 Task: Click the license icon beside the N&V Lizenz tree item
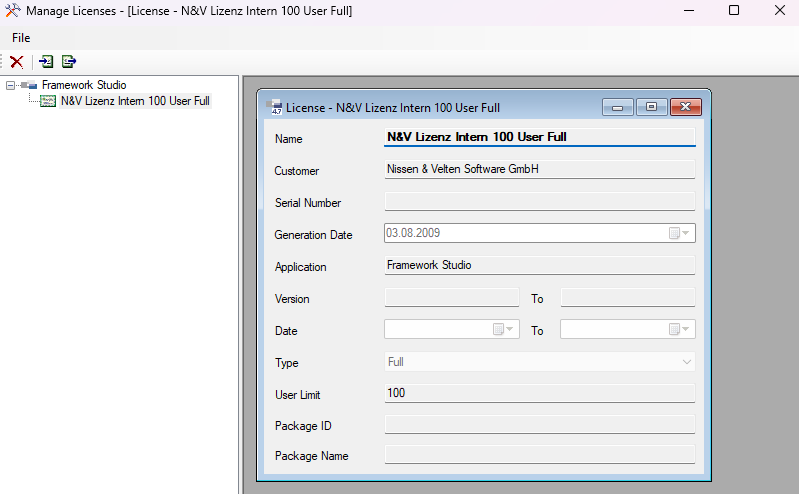pos(48,101)
